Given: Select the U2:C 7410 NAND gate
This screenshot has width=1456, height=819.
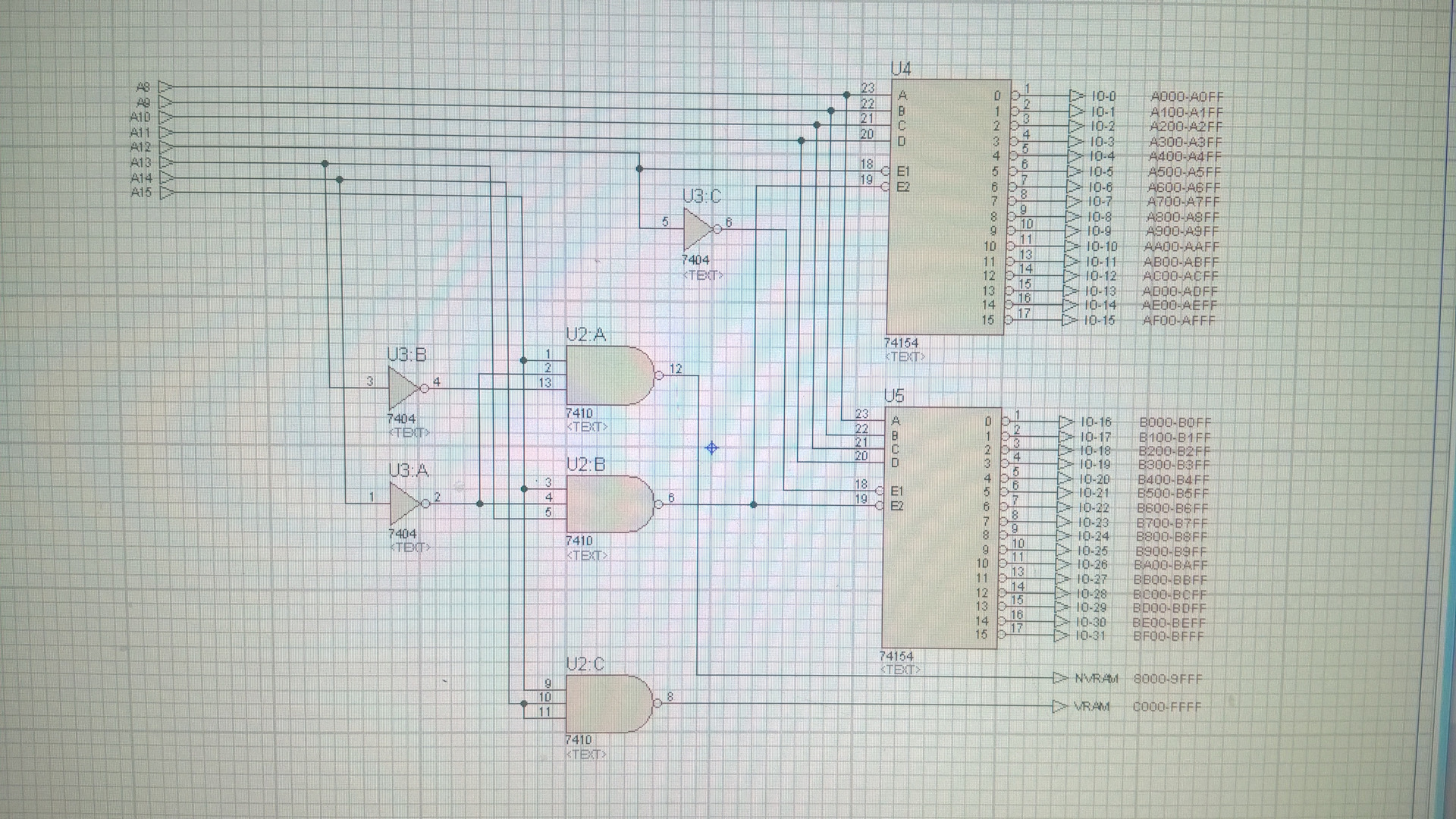Looking at the screenshot, I should (613, 704).
